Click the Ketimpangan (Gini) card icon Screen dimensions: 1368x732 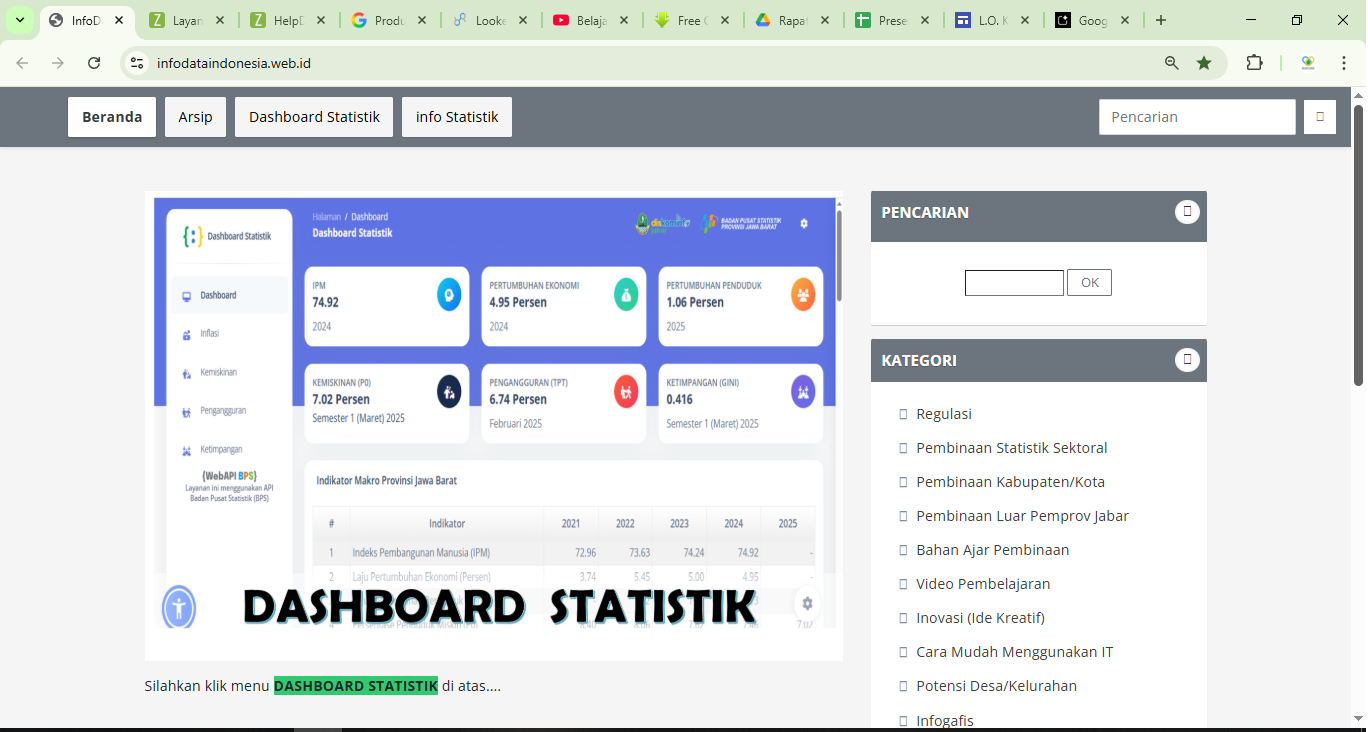[x=803, y=392]
